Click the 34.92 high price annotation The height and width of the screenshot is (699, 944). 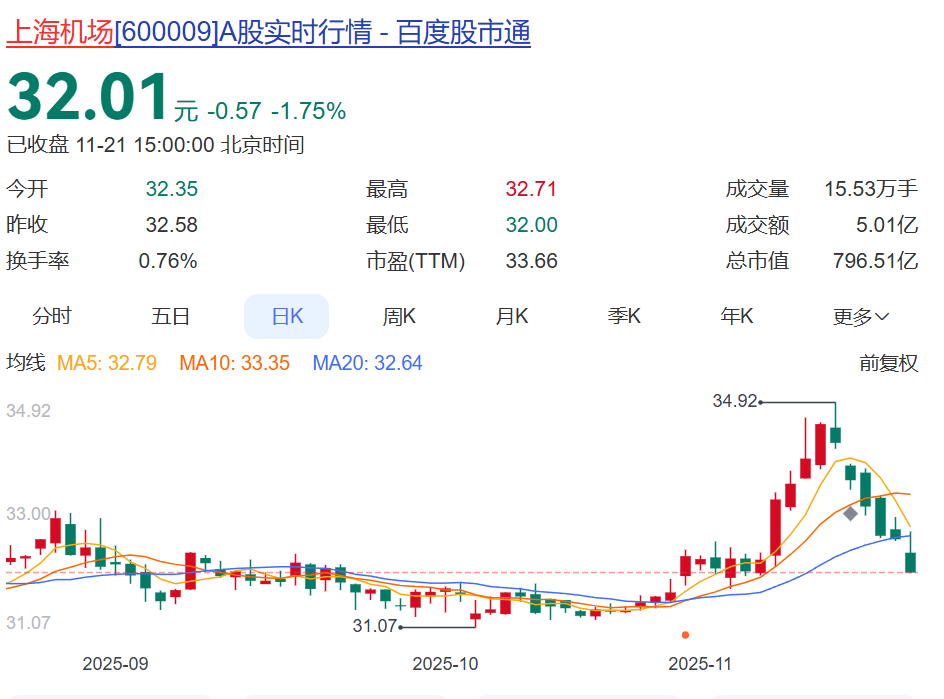(734, 401)
